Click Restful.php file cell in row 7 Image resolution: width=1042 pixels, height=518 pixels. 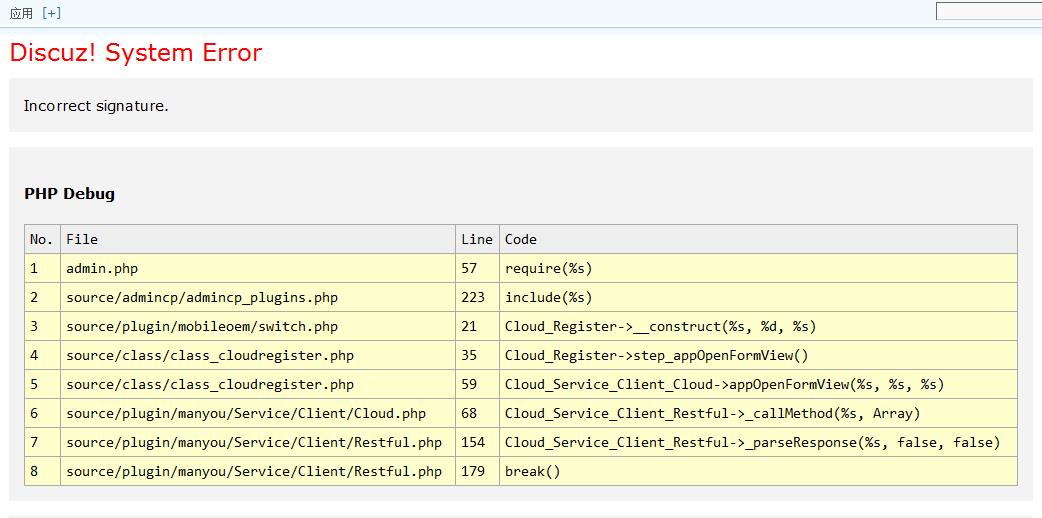click(254, 442)
